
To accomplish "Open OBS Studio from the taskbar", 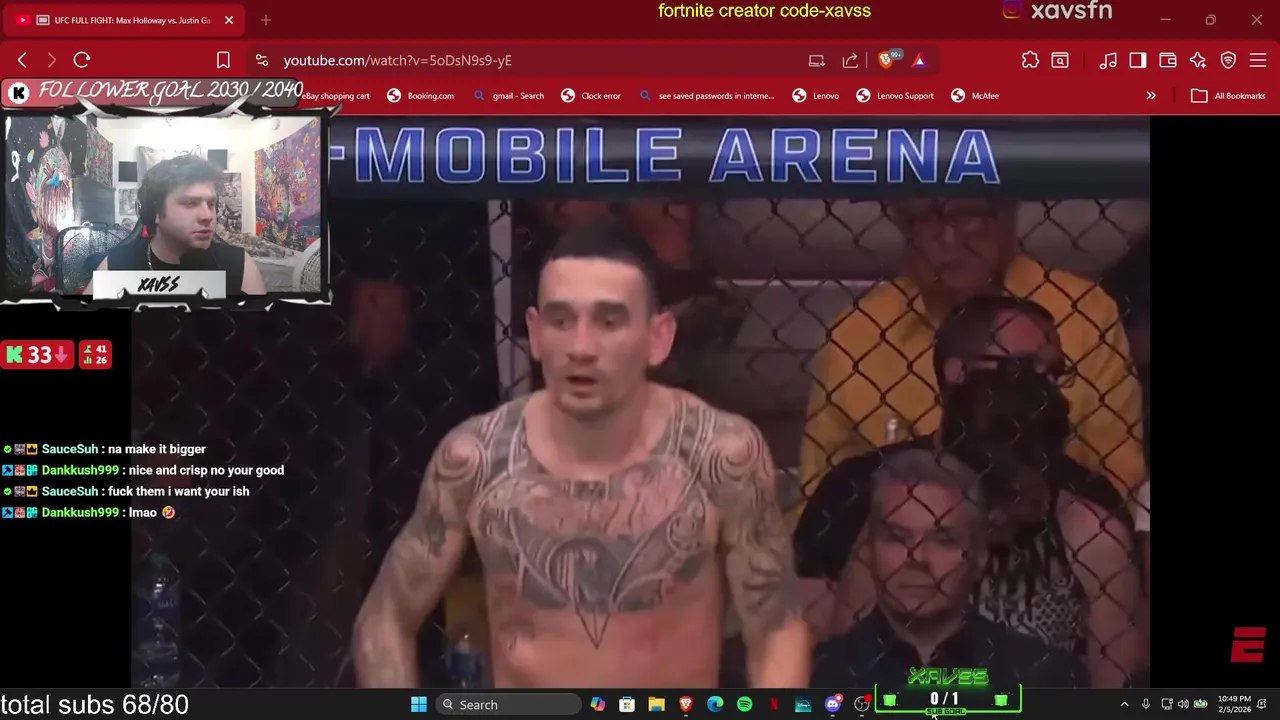I will (861, 705).
